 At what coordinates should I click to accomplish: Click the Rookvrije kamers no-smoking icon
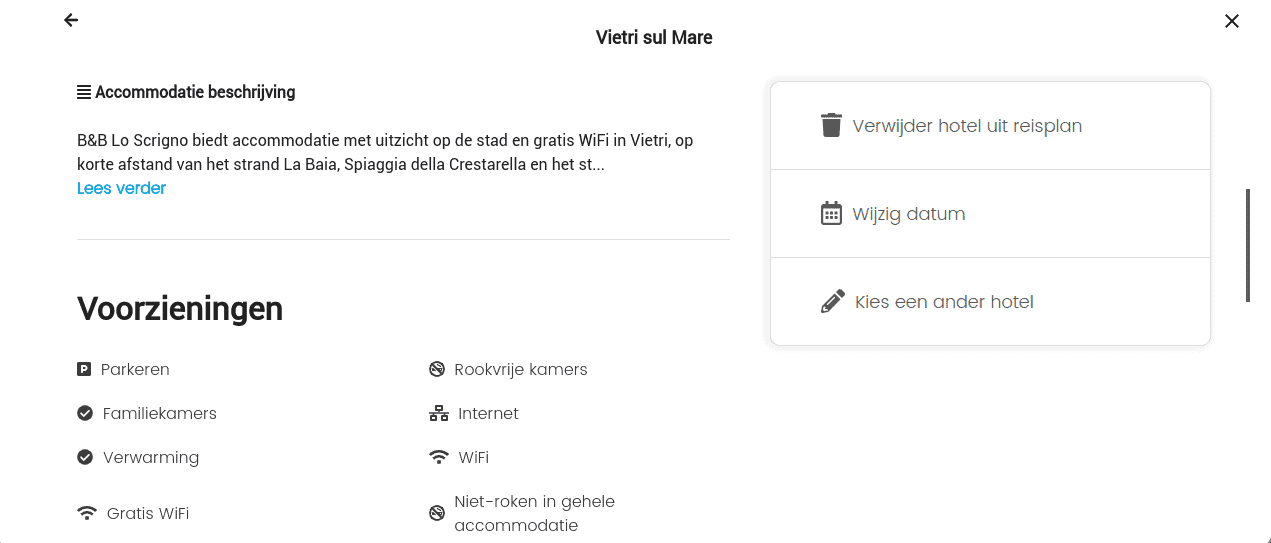tap(437, 370)
